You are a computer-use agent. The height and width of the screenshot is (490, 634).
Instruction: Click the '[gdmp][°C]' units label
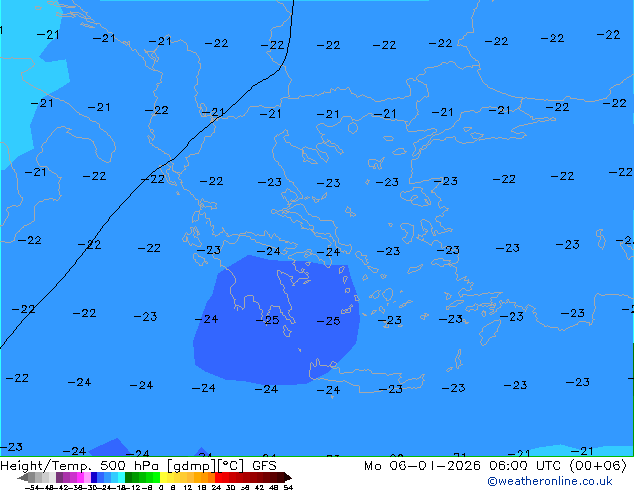click(x=205, y=466)
